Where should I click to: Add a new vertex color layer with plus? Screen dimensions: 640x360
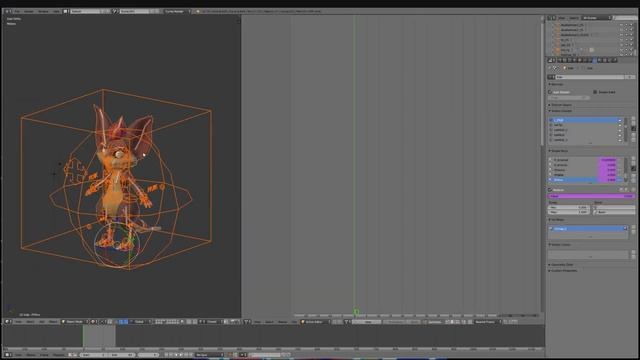click(633, 252)
